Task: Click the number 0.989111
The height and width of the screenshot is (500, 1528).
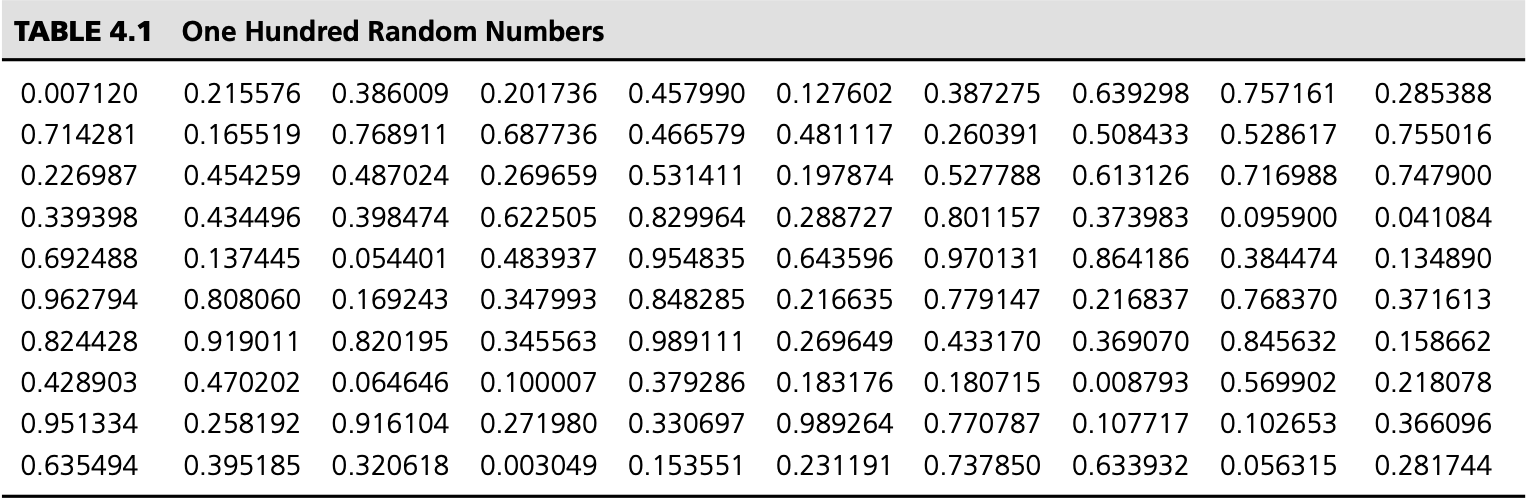Action: [x=686, y=342]
